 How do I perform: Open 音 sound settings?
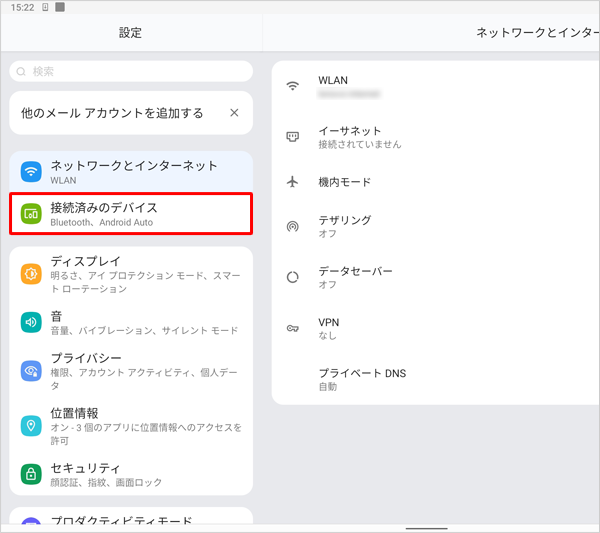(131, 322)
